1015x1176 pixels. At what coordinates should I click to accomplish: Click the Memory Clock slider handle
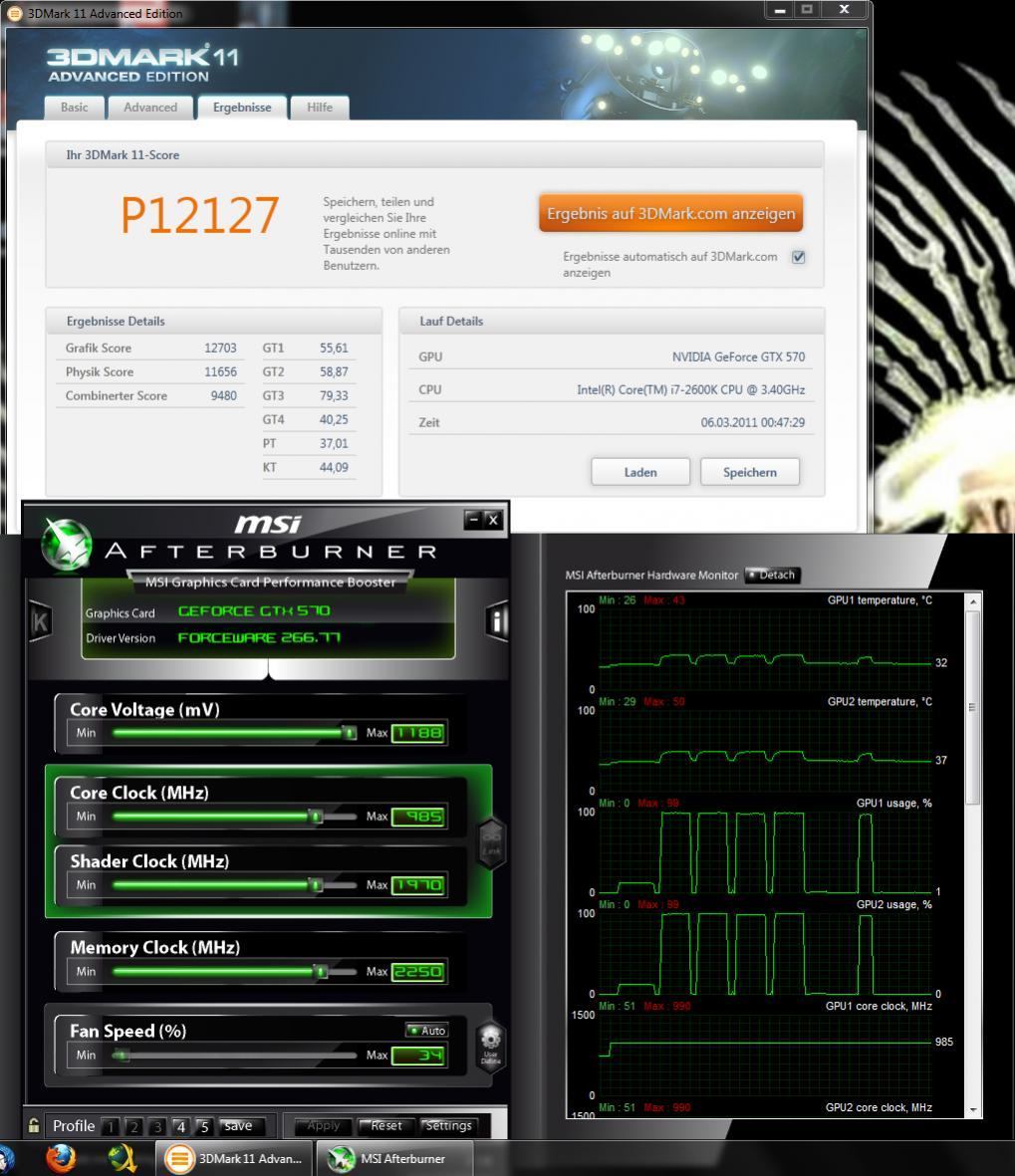pyautogui.click(x=321, y=971)
